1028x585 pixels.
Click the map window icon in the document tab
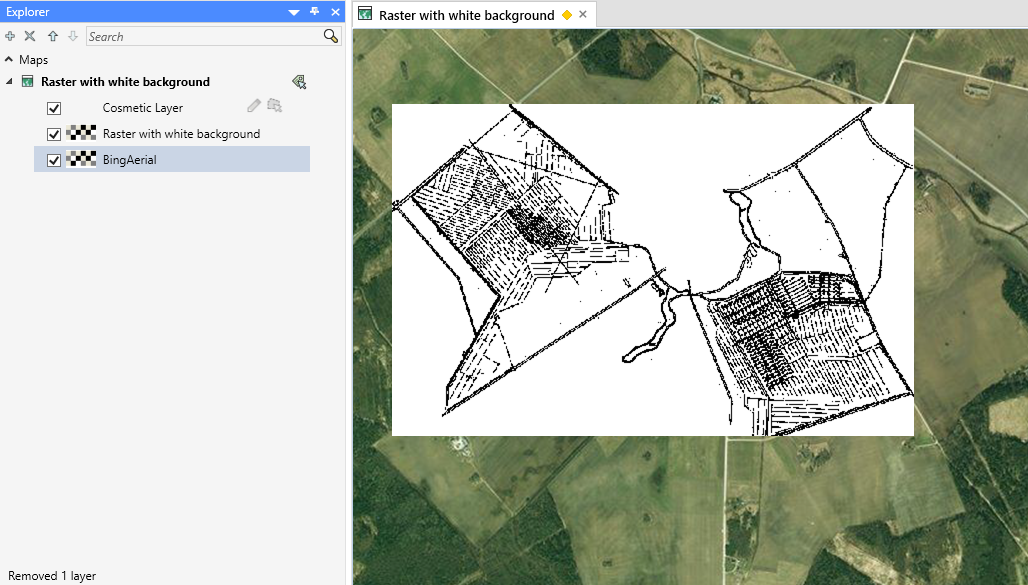pyautogui.click(x=365, y=14)
